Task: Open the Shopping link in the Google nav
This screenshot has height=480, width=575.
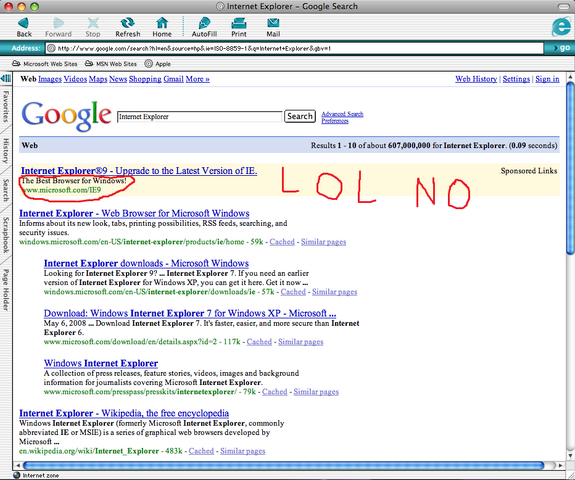Action: click(145, 79)
